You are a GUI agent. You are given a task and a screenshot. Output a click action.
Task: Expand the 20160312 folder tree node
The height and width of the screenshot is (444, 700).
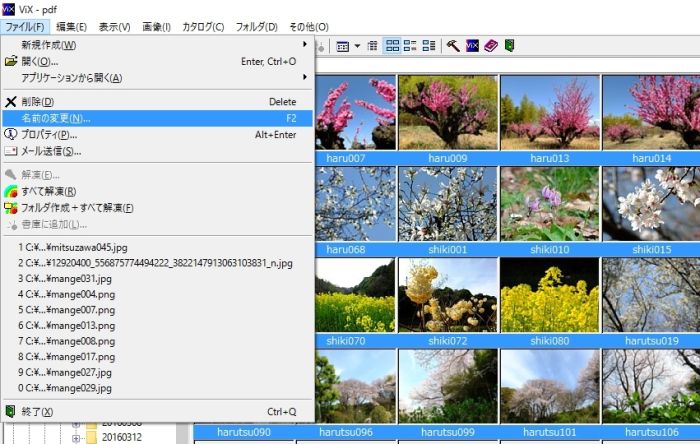[x=76, y=437]
